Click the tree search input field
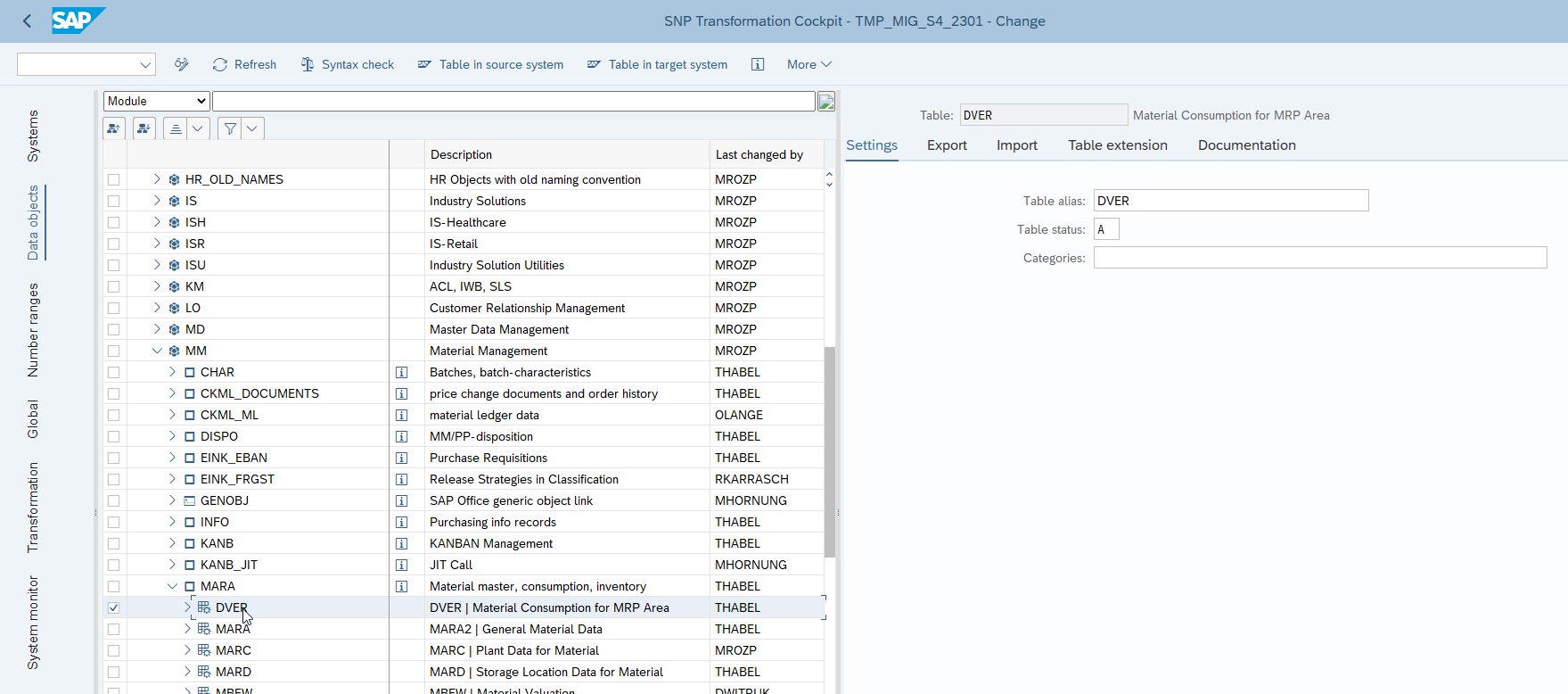This screenshot has width=1568, height=694. point(513,101)
